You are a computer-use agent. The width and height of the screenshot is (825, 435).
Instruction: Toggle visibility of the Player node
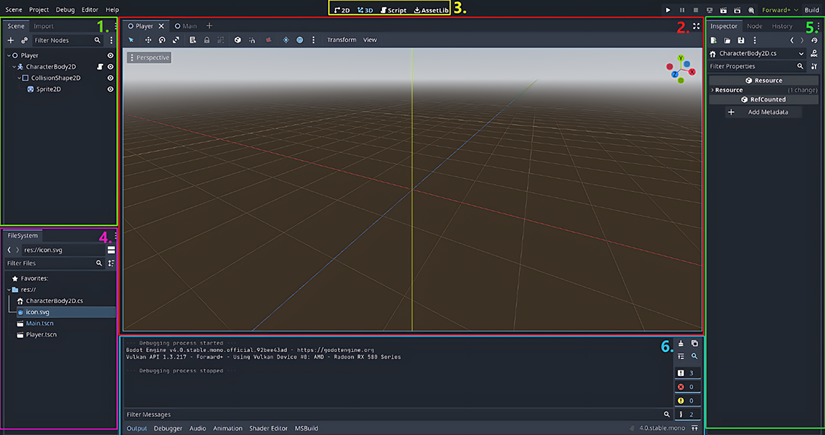[x=110, y=55]
